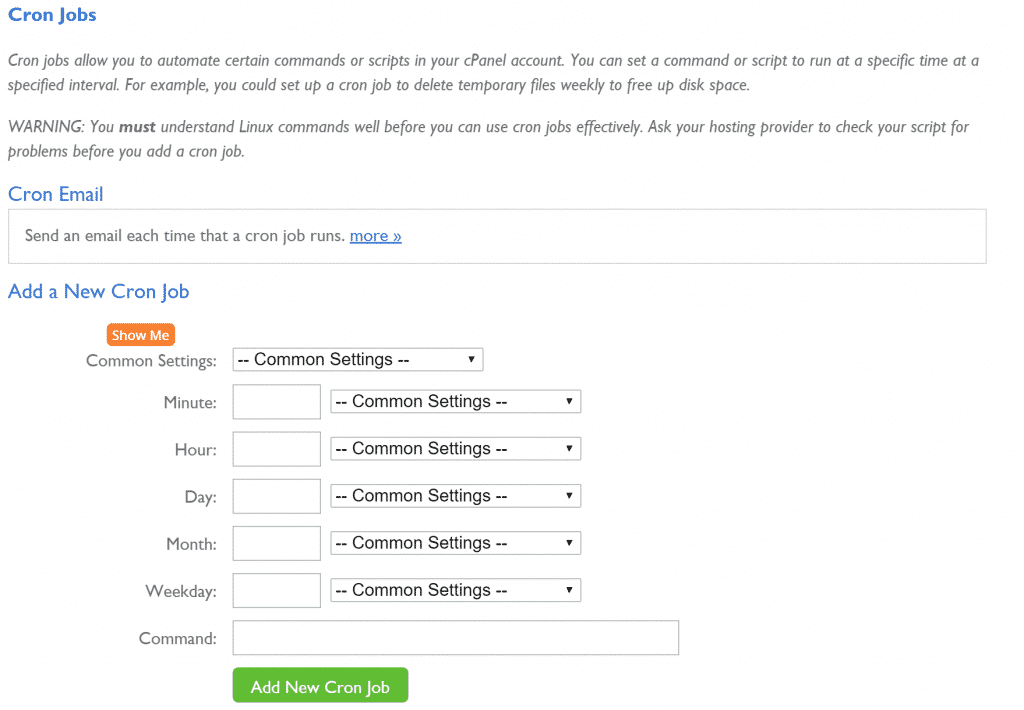Select the Weekday text field
1024x710 pixels.
pyautogui.click(x=277, y=590)
